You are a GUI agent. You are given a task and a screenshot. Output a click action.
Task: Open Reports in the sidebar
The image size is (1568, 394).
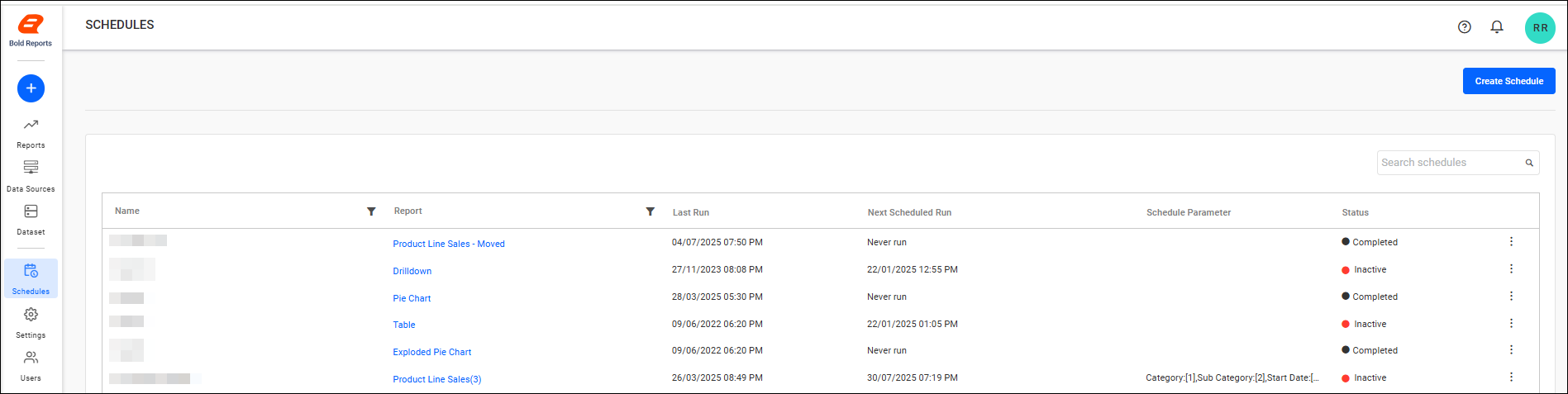pos(31,133)
